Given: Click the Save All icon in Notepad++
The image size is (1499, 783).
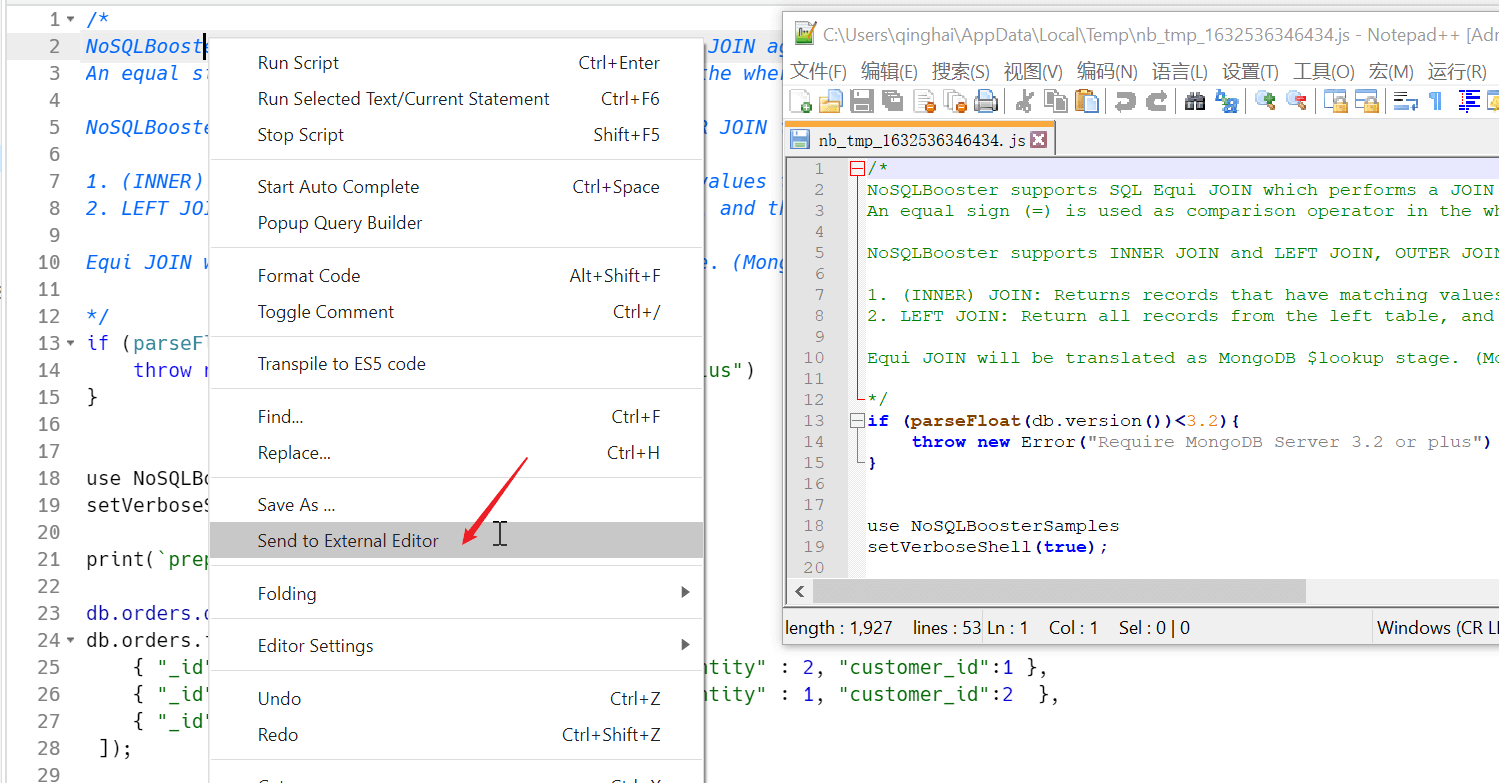Looking at the screenshot, I should coord(892,101).
